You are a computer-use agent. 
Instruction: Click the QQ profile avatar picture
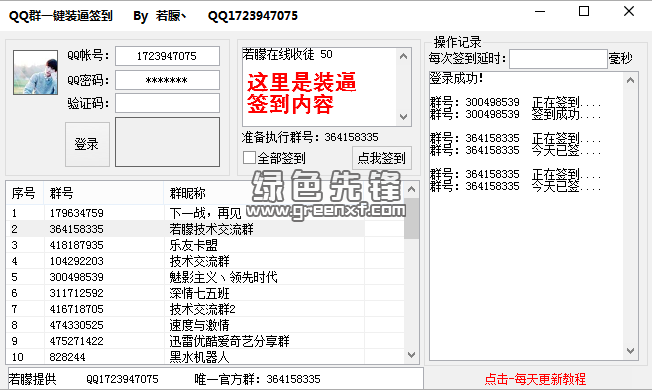(x=35, y=72)
